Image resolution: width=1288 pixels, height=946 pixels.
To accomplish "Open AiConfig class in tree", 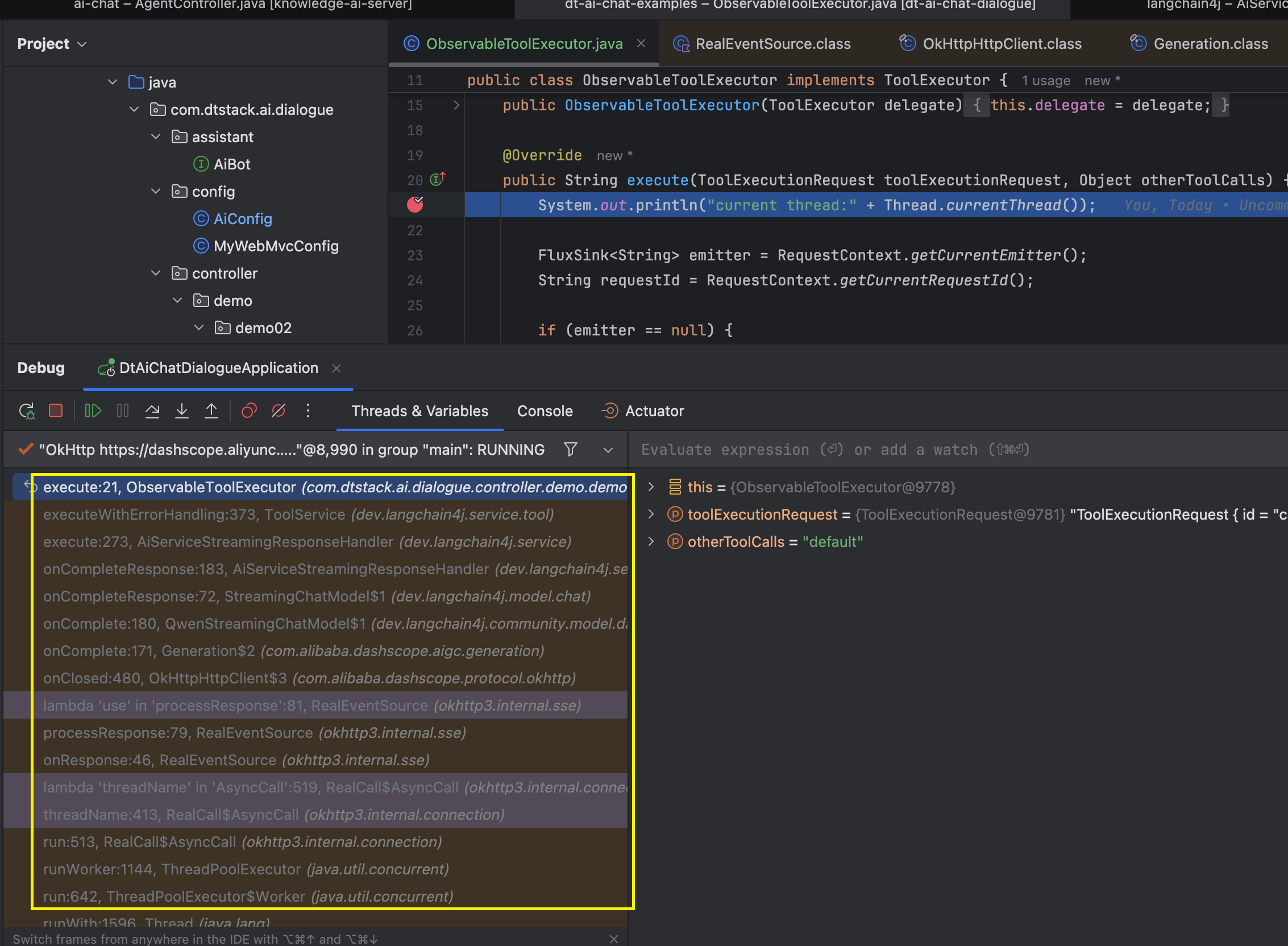I will coord(233,219).
